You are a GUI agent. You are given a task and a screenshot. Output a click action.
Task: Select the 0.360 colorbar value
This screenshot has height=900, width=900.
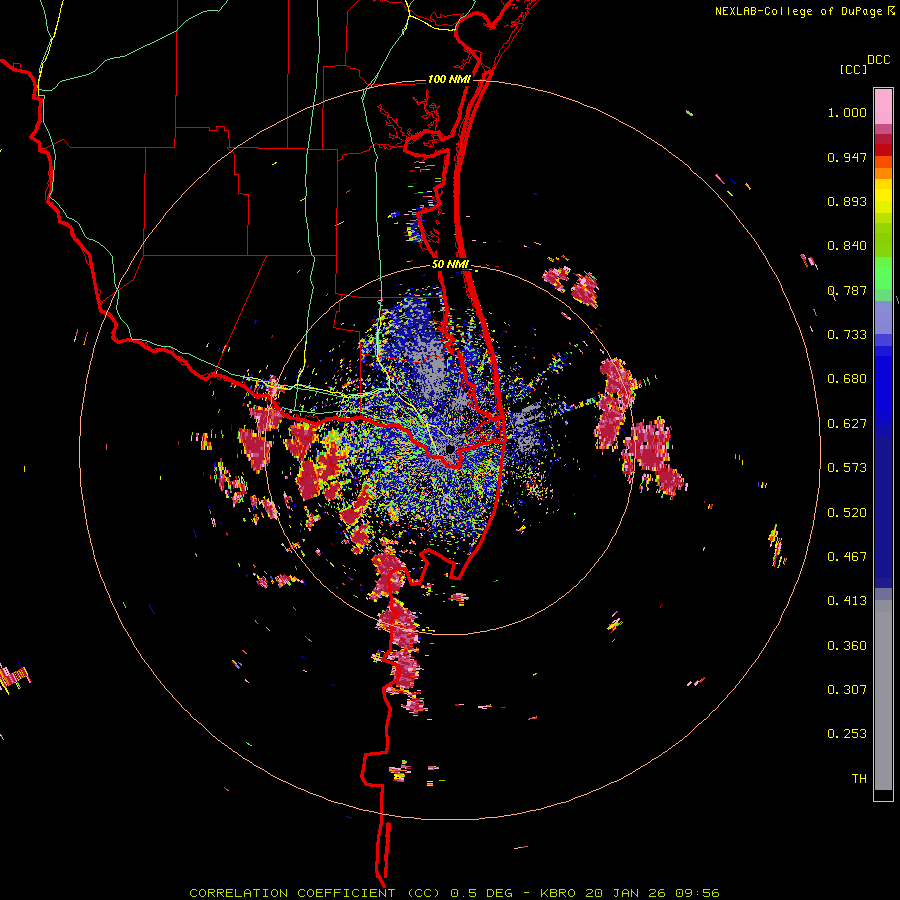847,646
